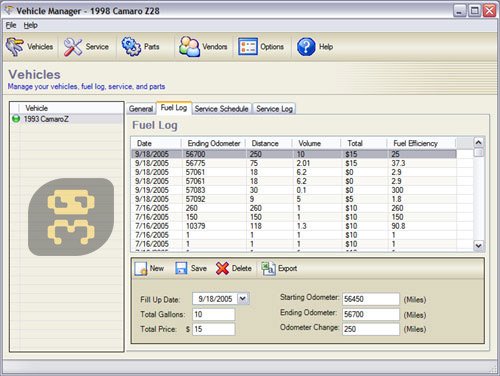Click the fuel log scroll up arrow
Image resolution: width=500 pixels, height=376 pixels.
click(x=478, y=143)
